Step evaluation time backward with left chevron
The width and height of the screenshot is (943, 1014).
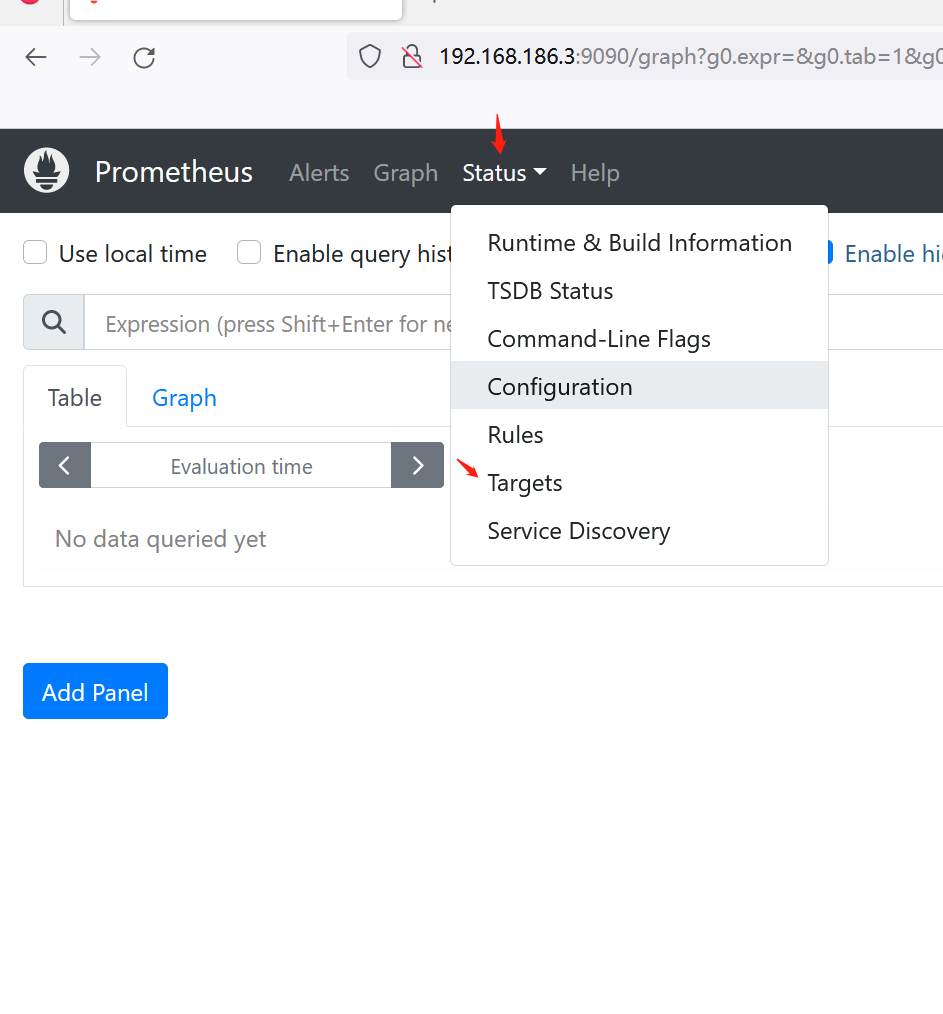tap(65, 466)
